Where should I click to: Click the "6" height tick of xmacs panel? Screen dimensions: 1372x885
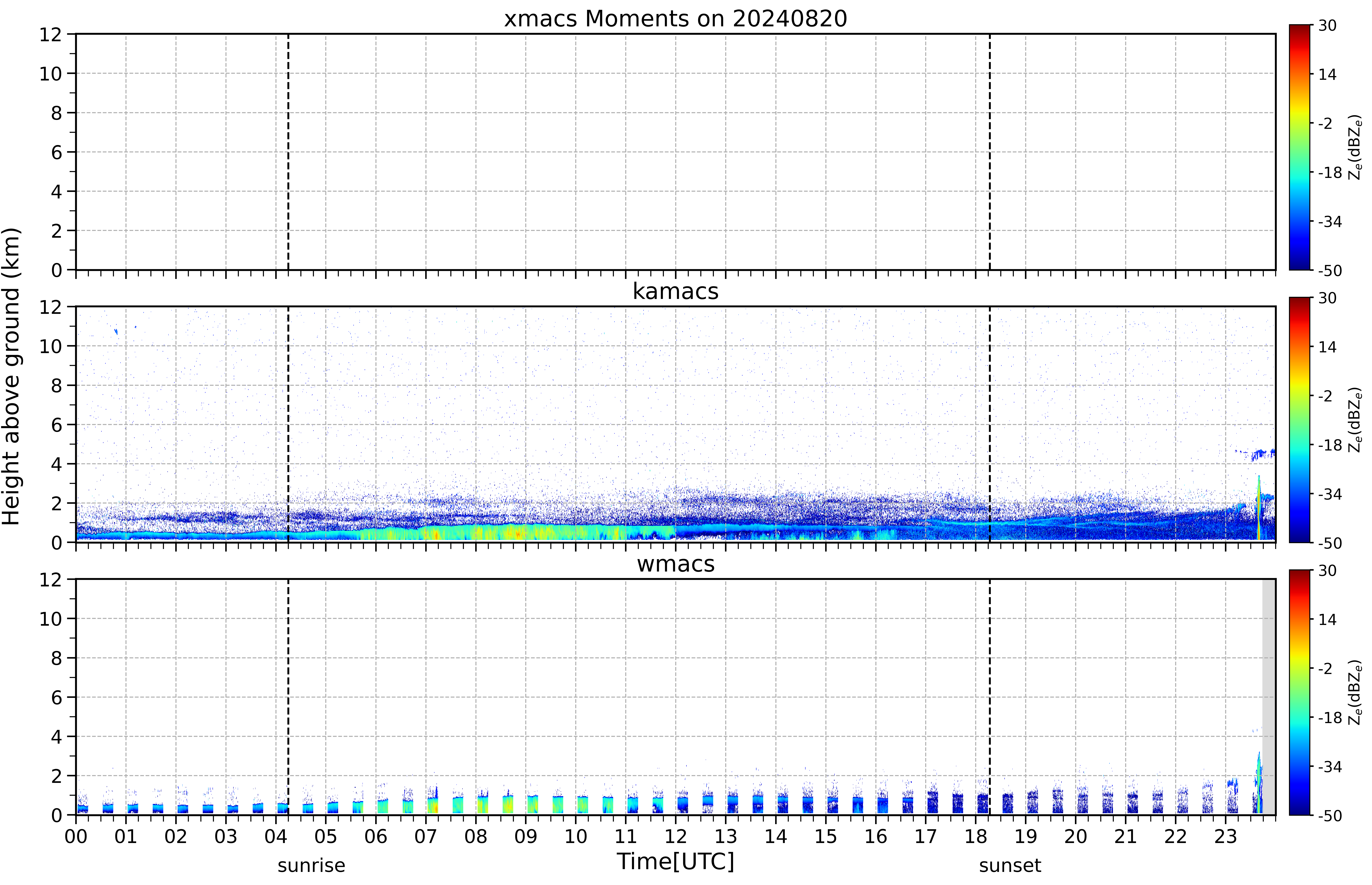click(x=56, y=152)
